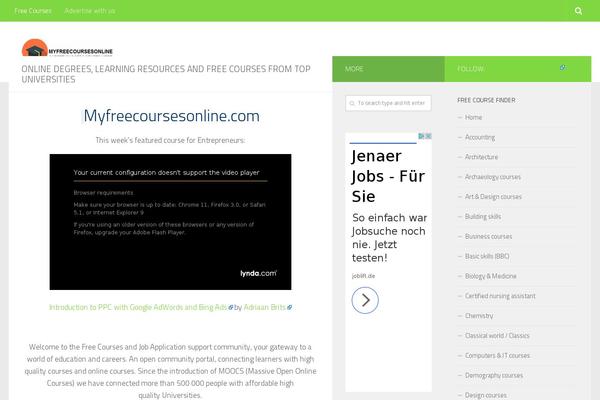Screen dimensions: 600x400
Task: Open Biology & Medicine category
Action: [491, 276]
